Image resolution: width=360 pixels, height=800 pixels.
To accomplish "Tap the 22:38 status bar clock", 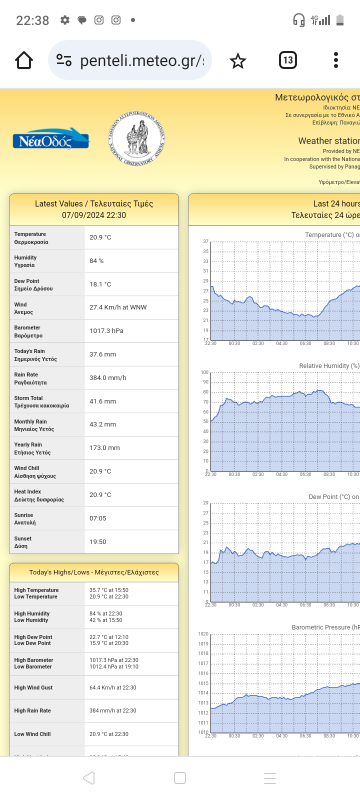I will tap(33, 20).
